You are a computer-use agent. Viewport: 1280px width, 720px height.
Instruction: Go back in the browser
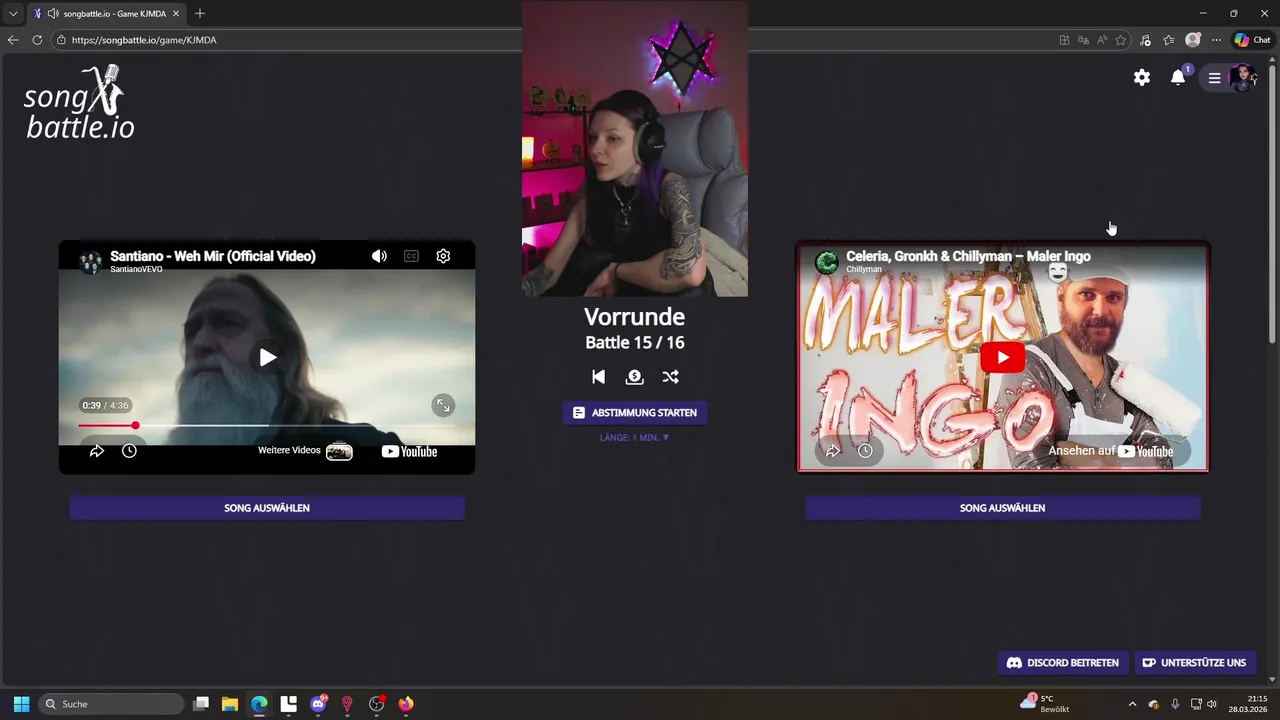[13, 40]
